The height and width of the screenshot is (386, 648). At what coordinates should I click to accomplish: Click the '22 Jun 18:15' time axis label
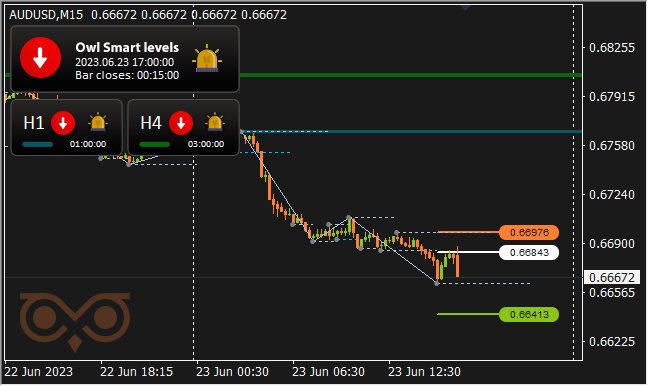tap(136, 372)
